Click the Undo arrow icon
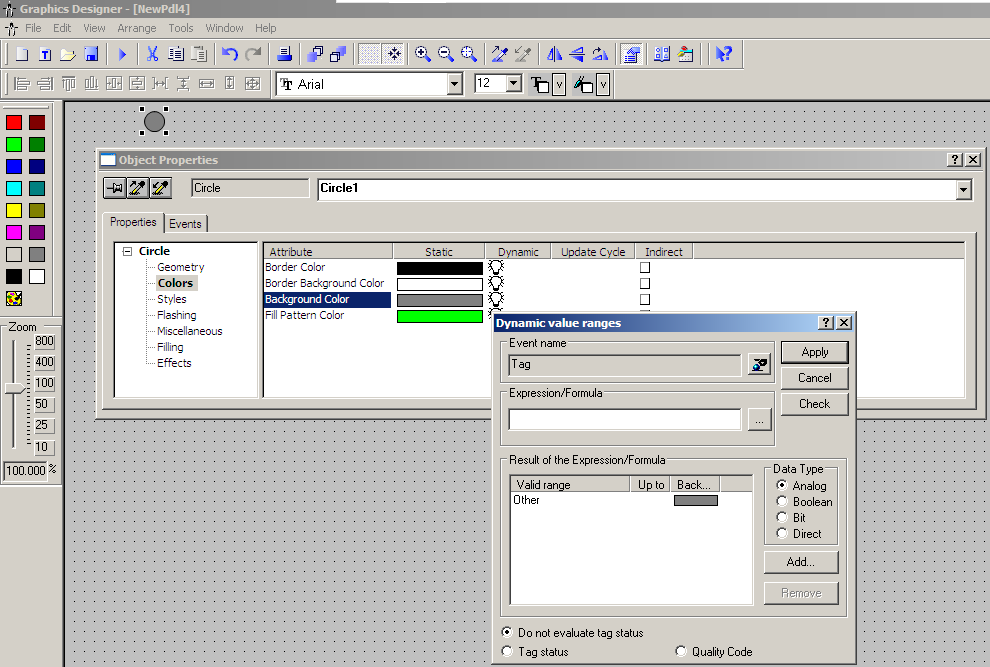Viewport: 990px width, 667px height. click(x=230, y=54)
